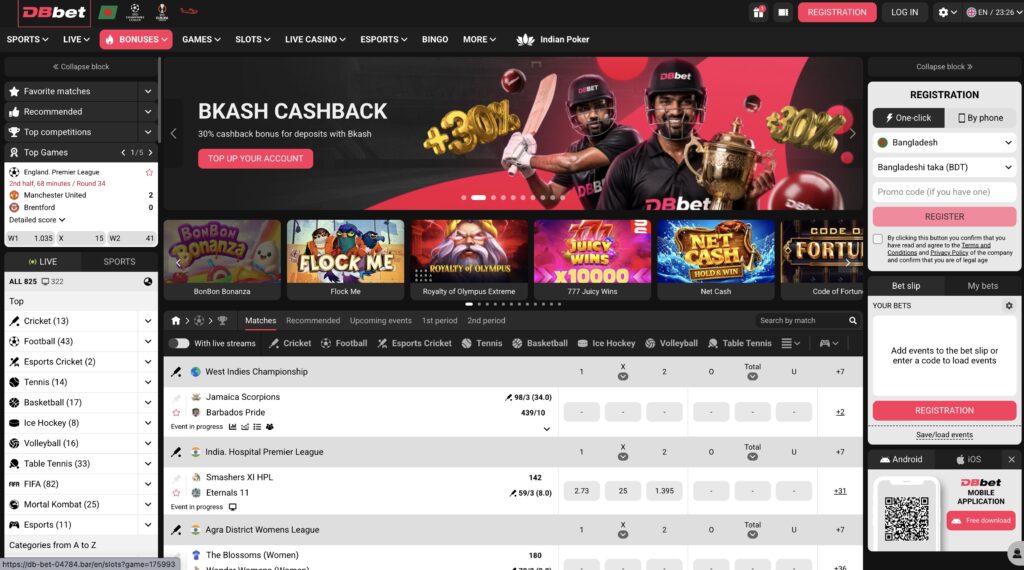Switch to the My bets tab

pos(982,286)
